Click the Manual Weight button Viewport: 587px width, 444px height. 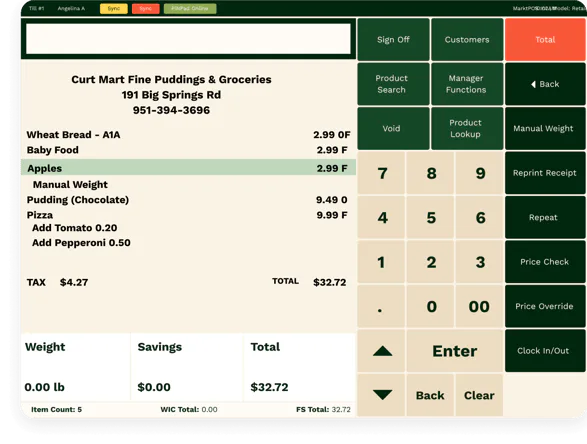(545, 128)
